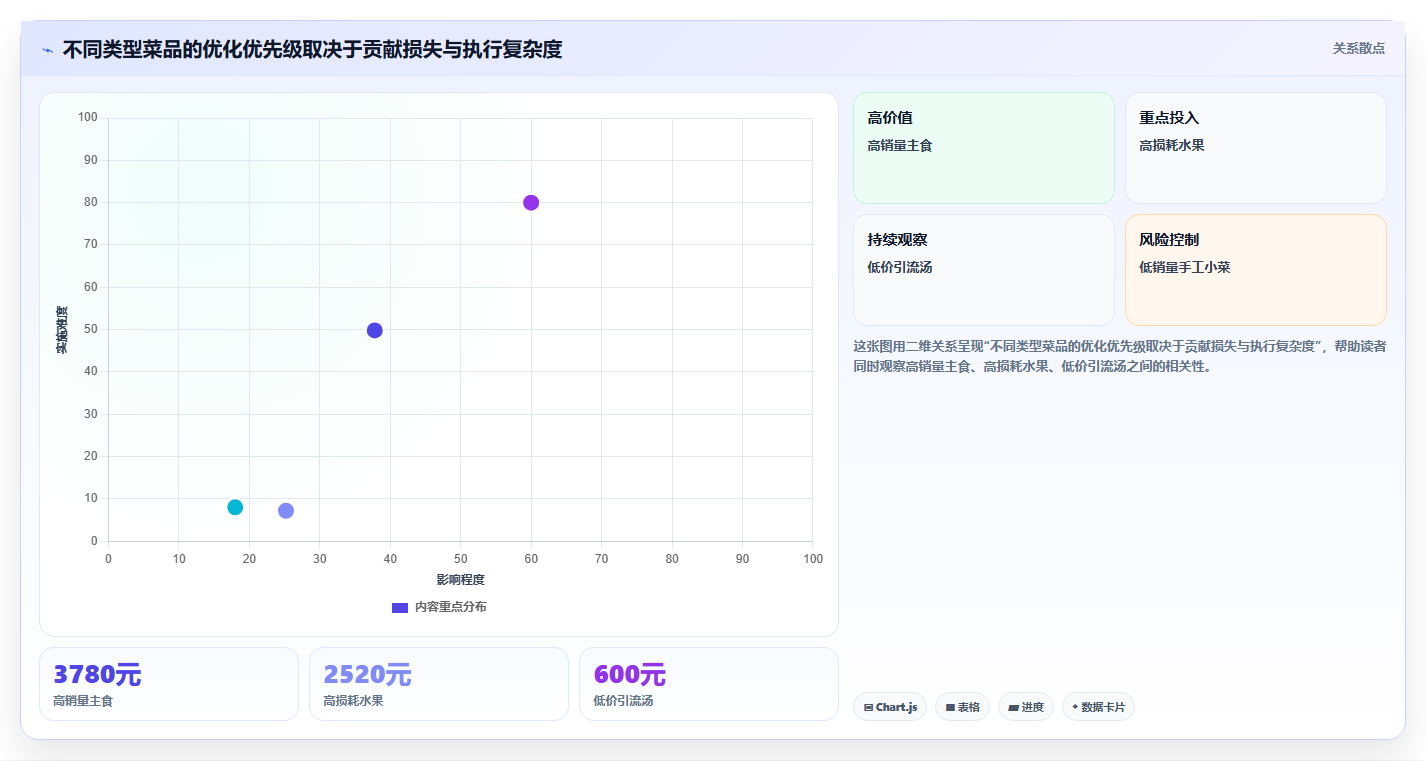Click the 表格 tag

pyautogui.click(x=962, y=707)
